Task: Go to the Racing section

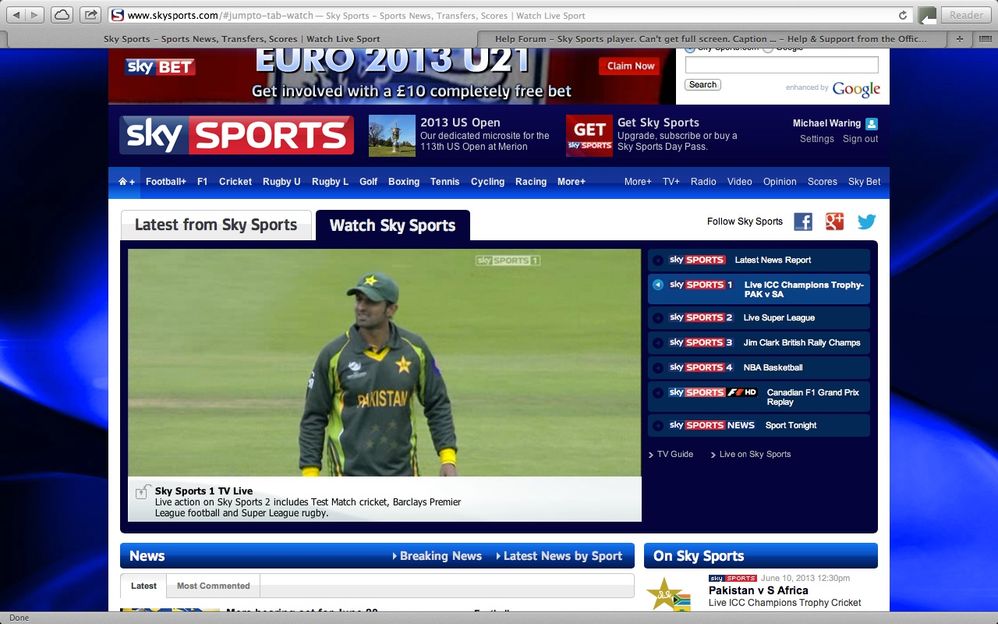Action: pos(531,181)
